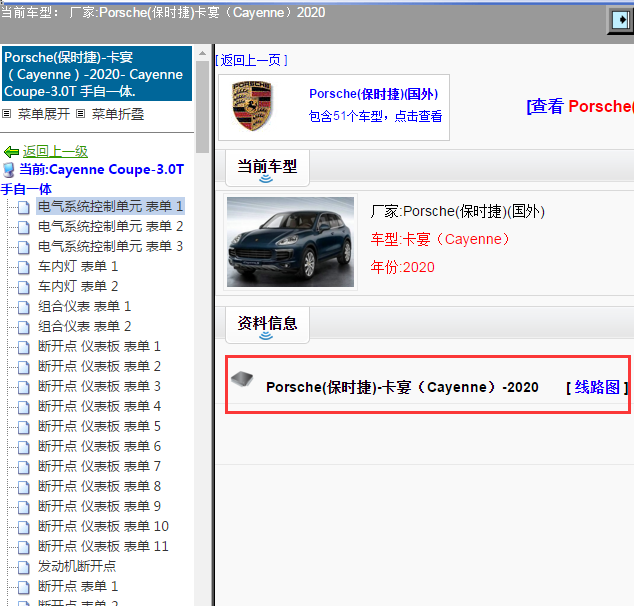
Task: Click the page icon for 断开点 仪表板 表单 5
Action: [23, 427]
